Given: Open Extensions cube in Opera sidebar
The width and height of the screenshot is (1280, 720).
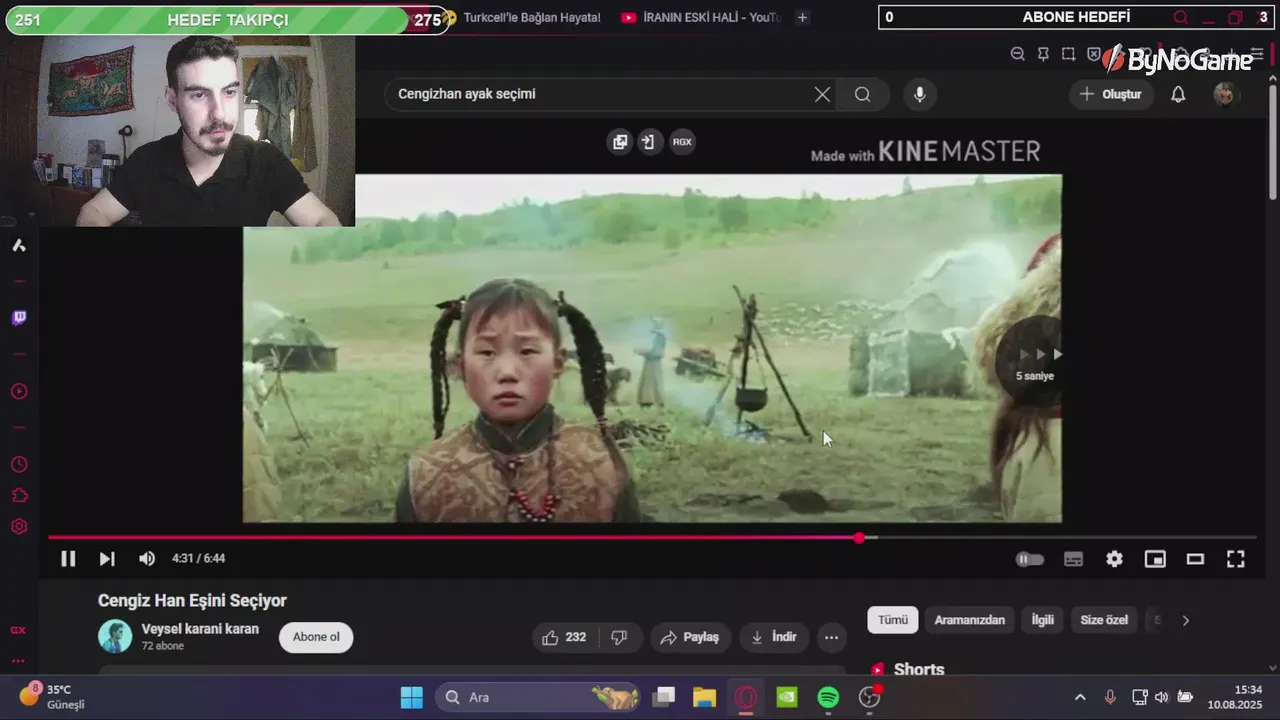Looking at the screenshot, I should (x=19, y=496).
